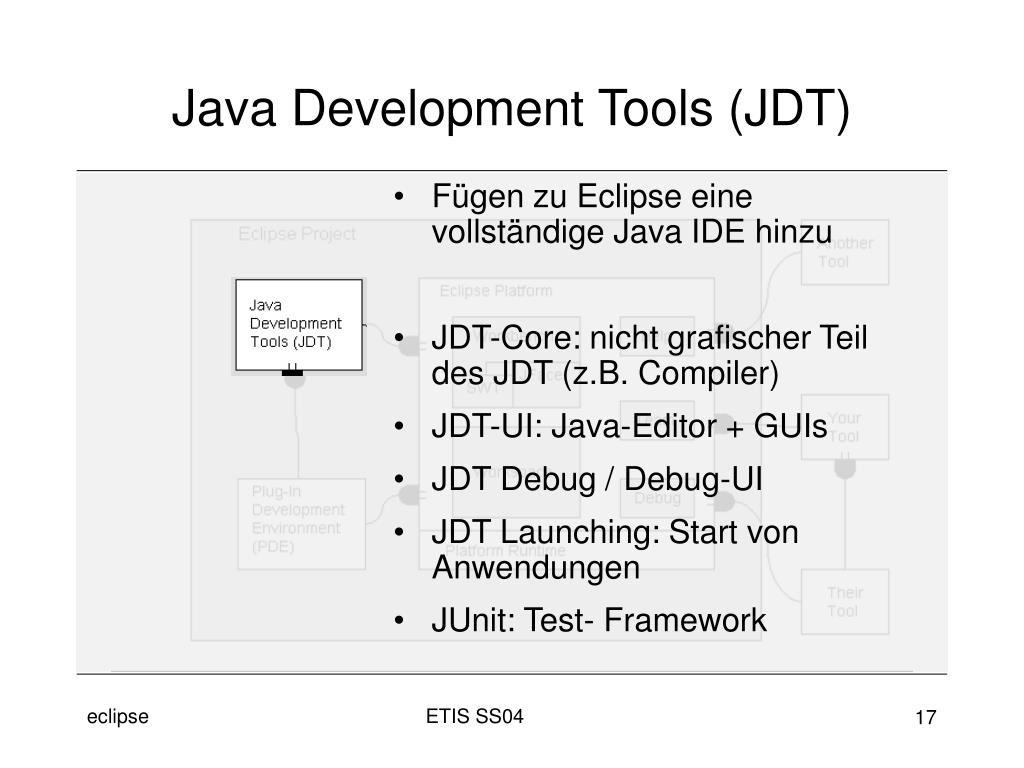
Task: Click footer text "eclipse"
Action: pos(118,716)
